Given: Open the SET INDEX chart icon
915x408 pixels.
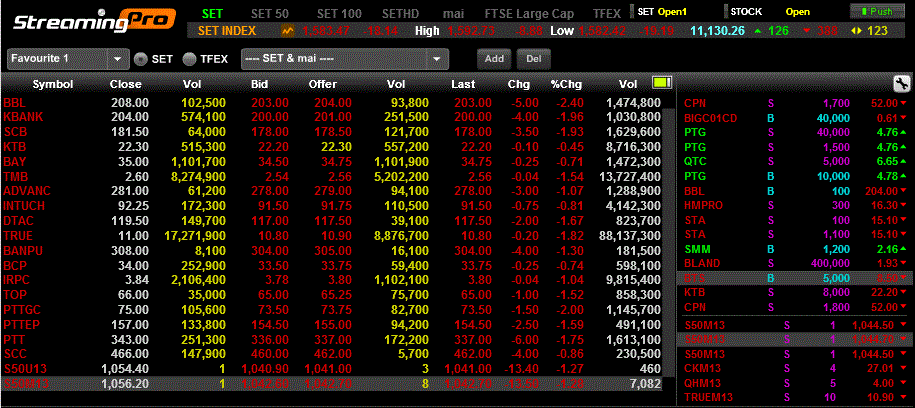Looking at the screenshot, I should click(x=288, y=31).
